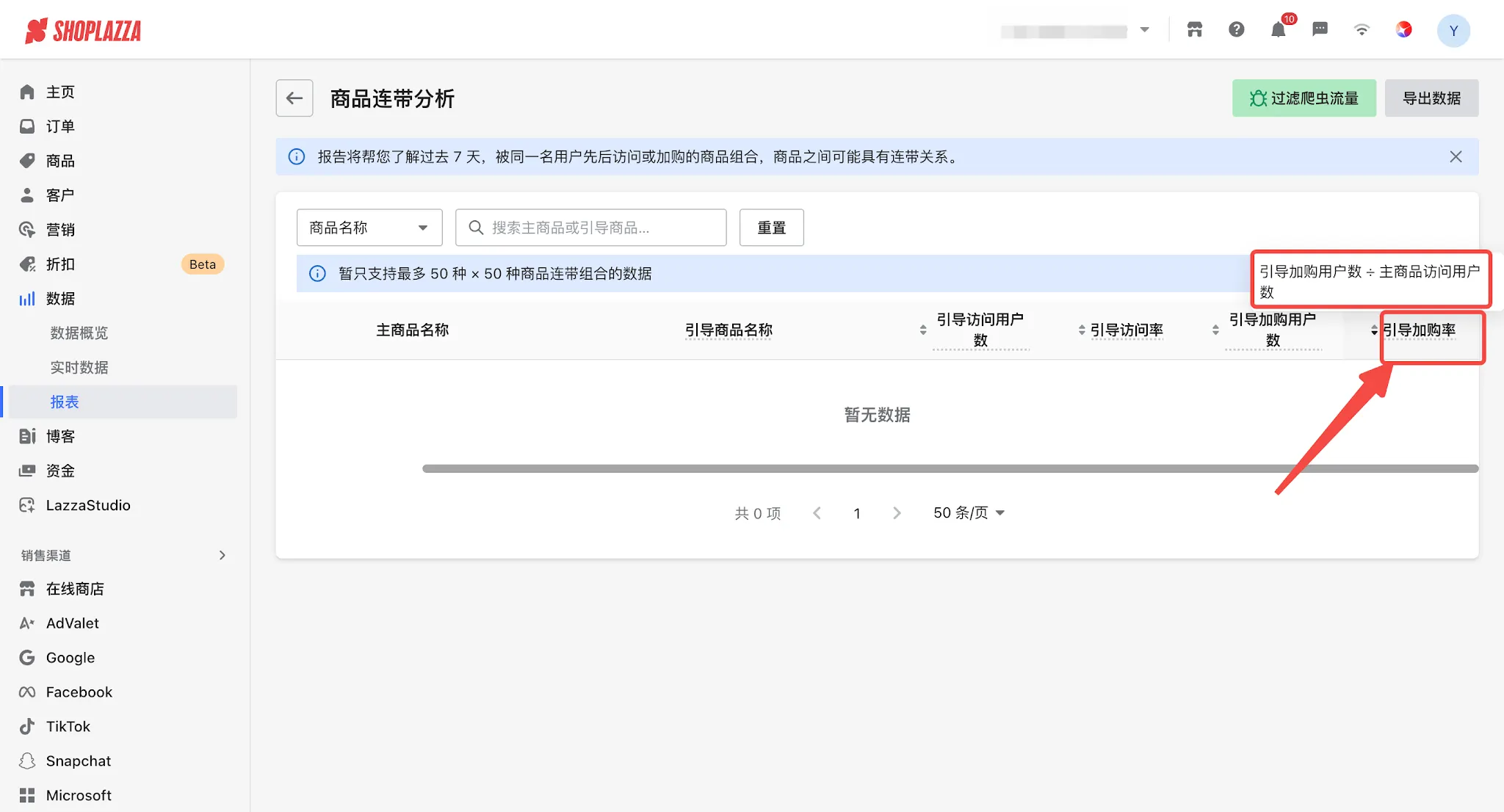This screenshot has height=812, width=1504.
Task: Focus the 搜索主商品或引导商品 search field
Action: [591, 228]
